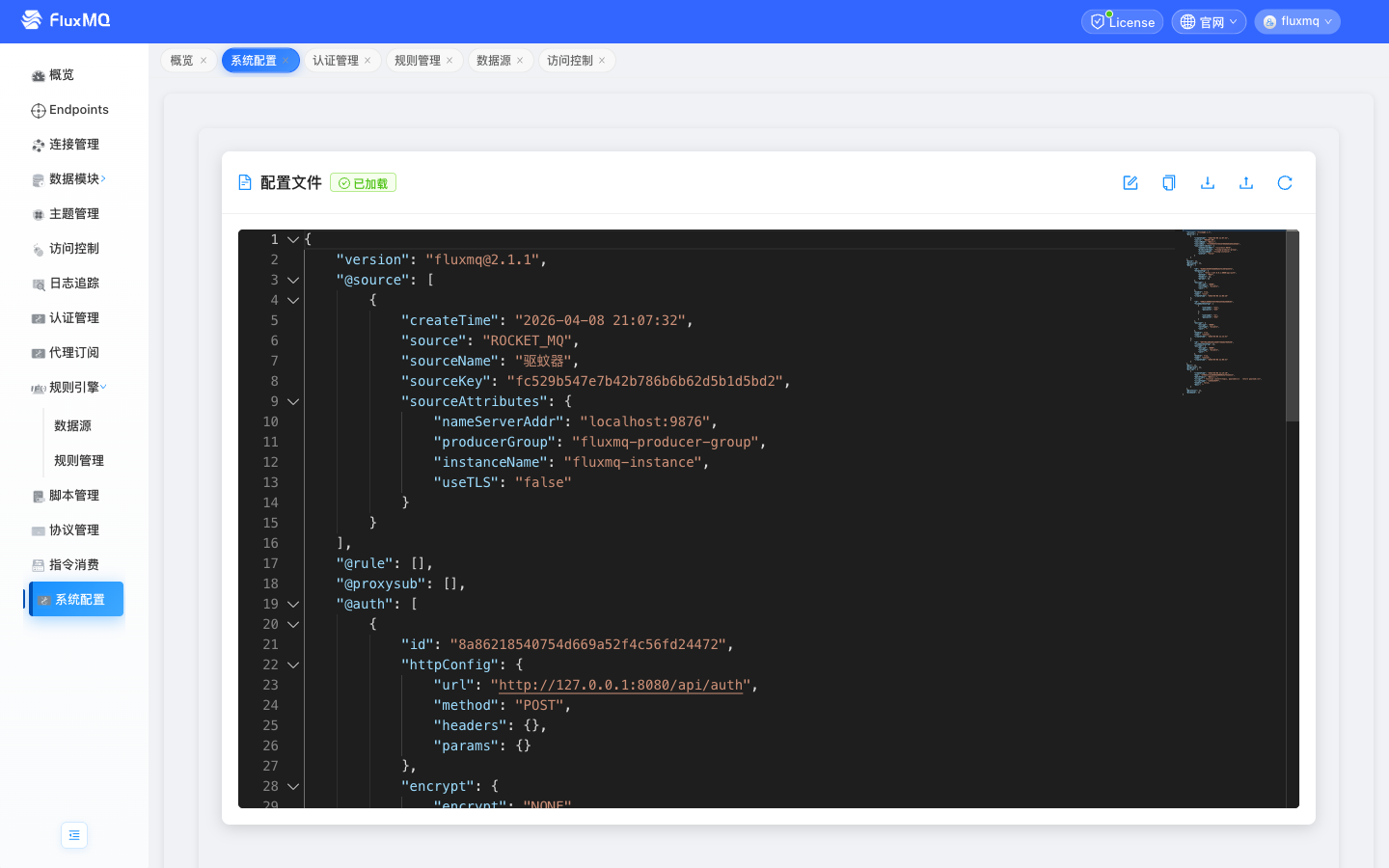This screenshot has height=868, width=1389.
Task: Open 访问控制 in the sidebar
Action: [74, 249]
